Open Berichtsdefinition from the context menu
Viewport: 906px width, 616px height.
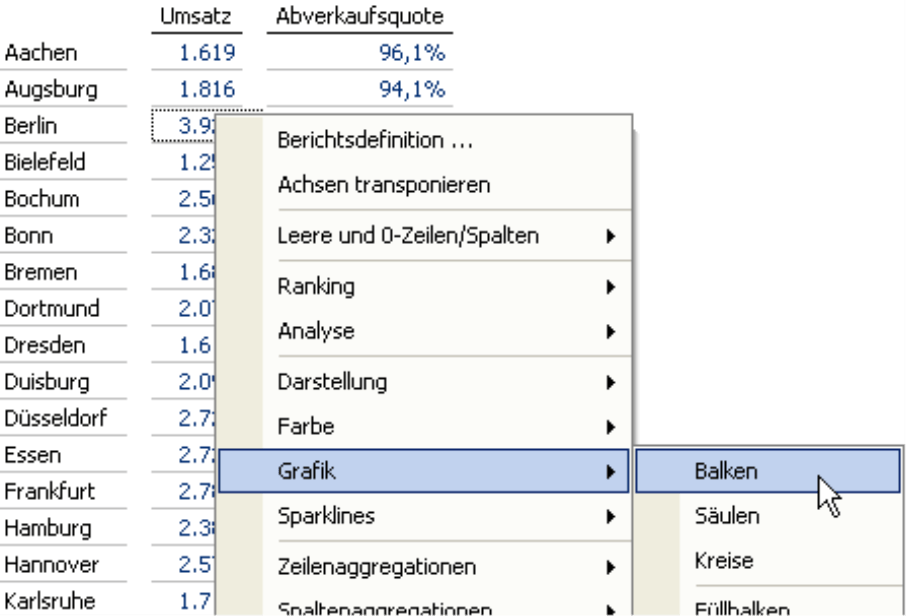point(373,140)
